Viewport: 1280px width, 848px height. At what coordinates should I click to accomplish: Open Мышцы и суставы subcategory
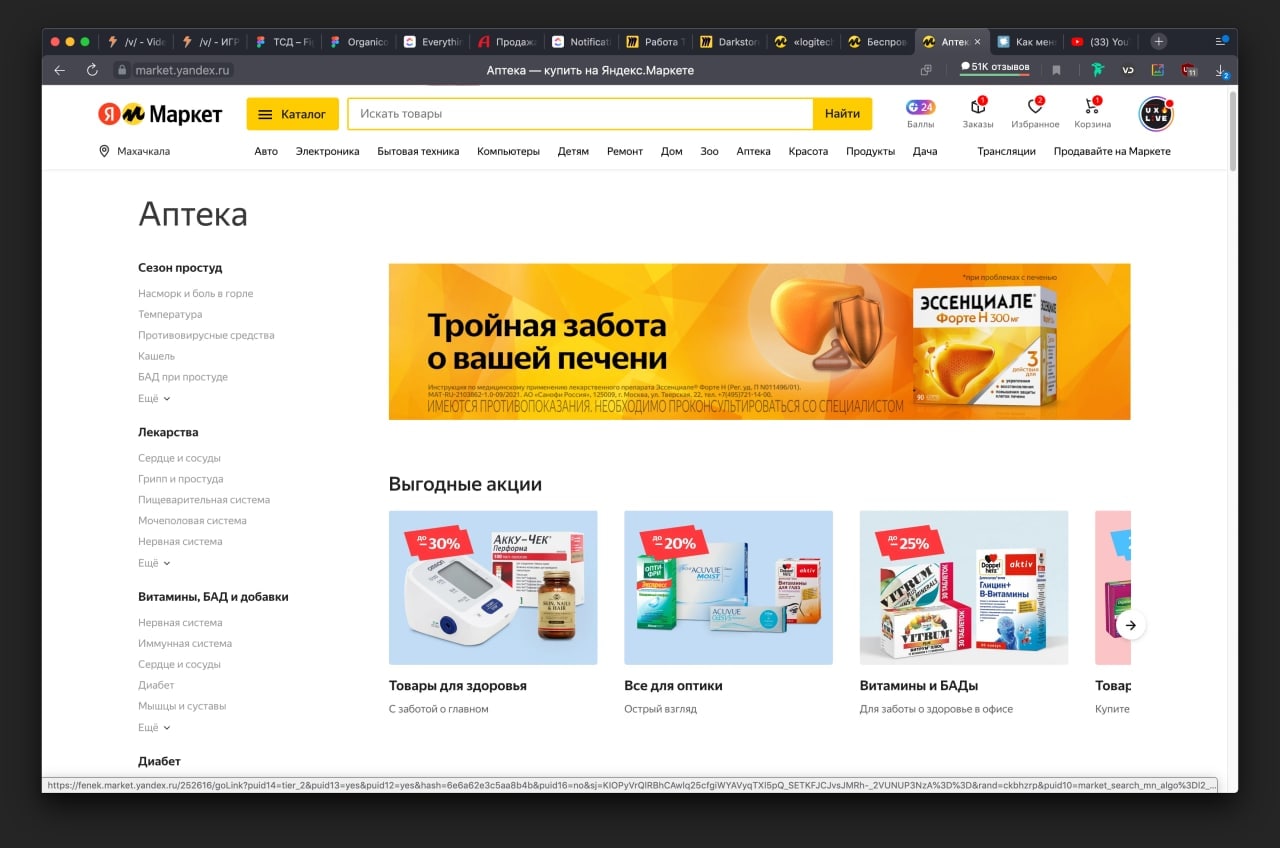click(x=182, y=706)
